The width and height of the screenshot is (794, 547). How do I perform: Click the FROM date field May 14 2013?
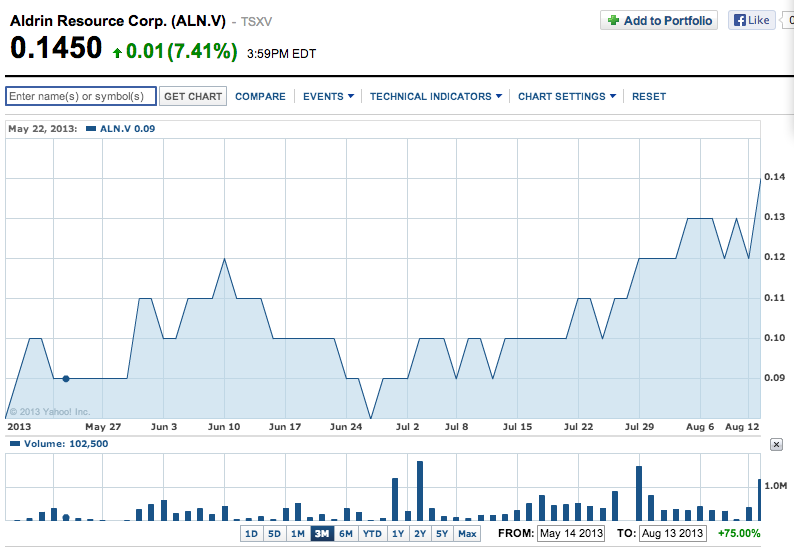click(571, 533)
